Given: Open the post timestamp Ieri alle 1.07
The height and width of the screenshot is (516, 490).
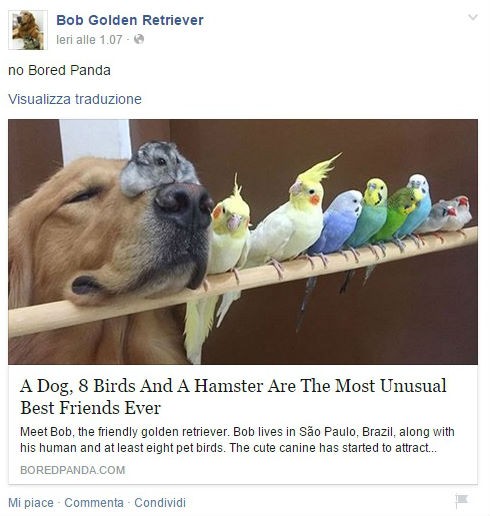Looking at the screenshot, I should click(x=89, y=40).
